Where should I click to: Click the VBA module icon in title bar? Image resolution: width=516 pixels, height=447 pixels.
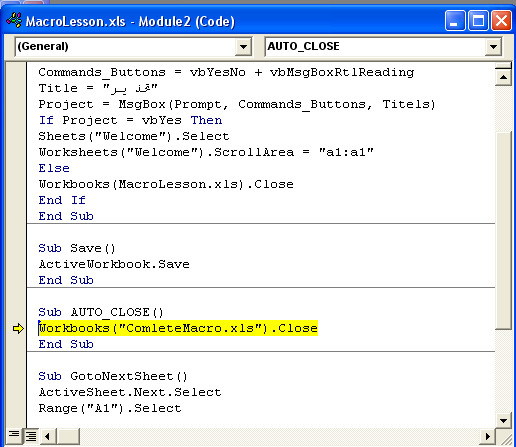[14, 21]
